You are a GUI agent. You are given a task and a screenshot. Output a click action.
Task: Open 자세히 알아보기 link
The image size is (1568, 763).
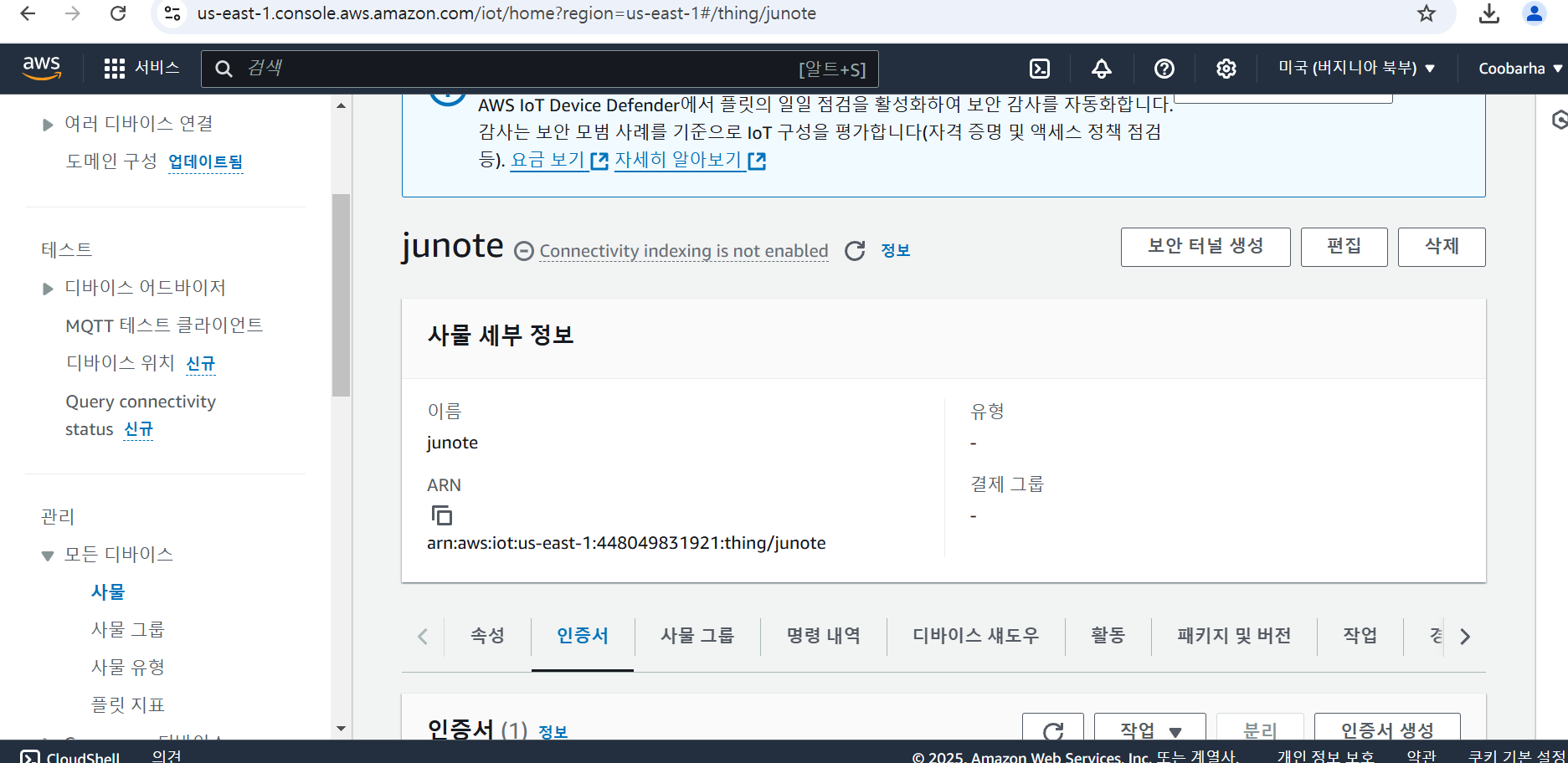click(690, 160)
